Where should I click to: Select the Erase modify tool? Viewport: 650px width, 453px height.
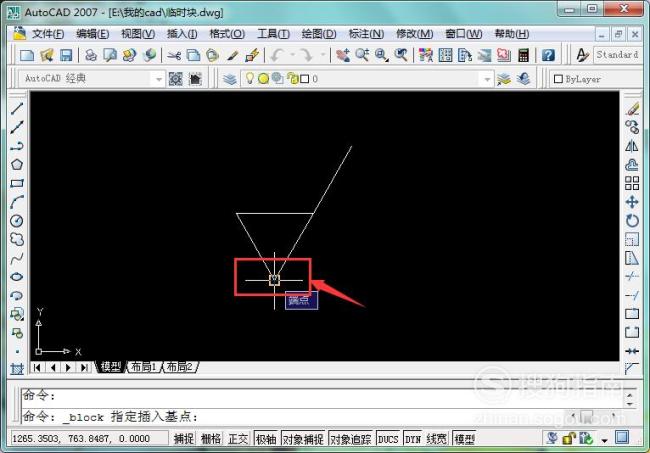(632, 109)
